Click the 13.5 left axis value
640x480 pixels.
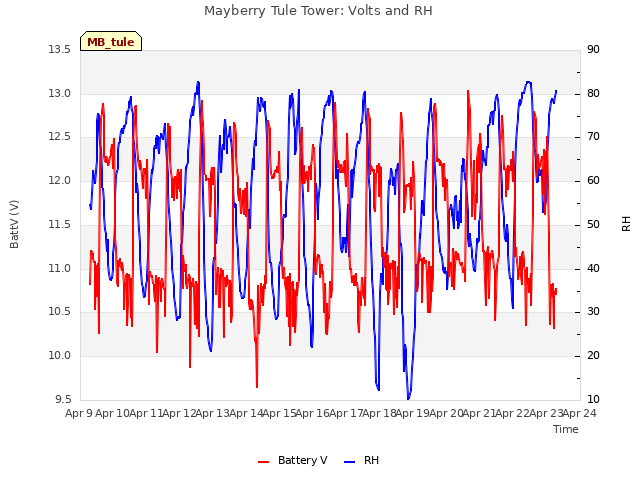[60, 49]
